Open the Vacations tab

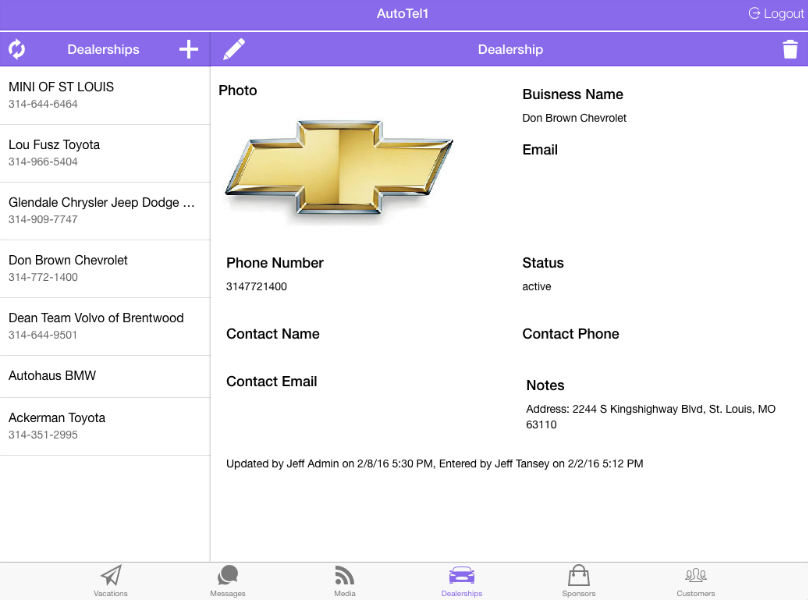(x=111, y=581)
